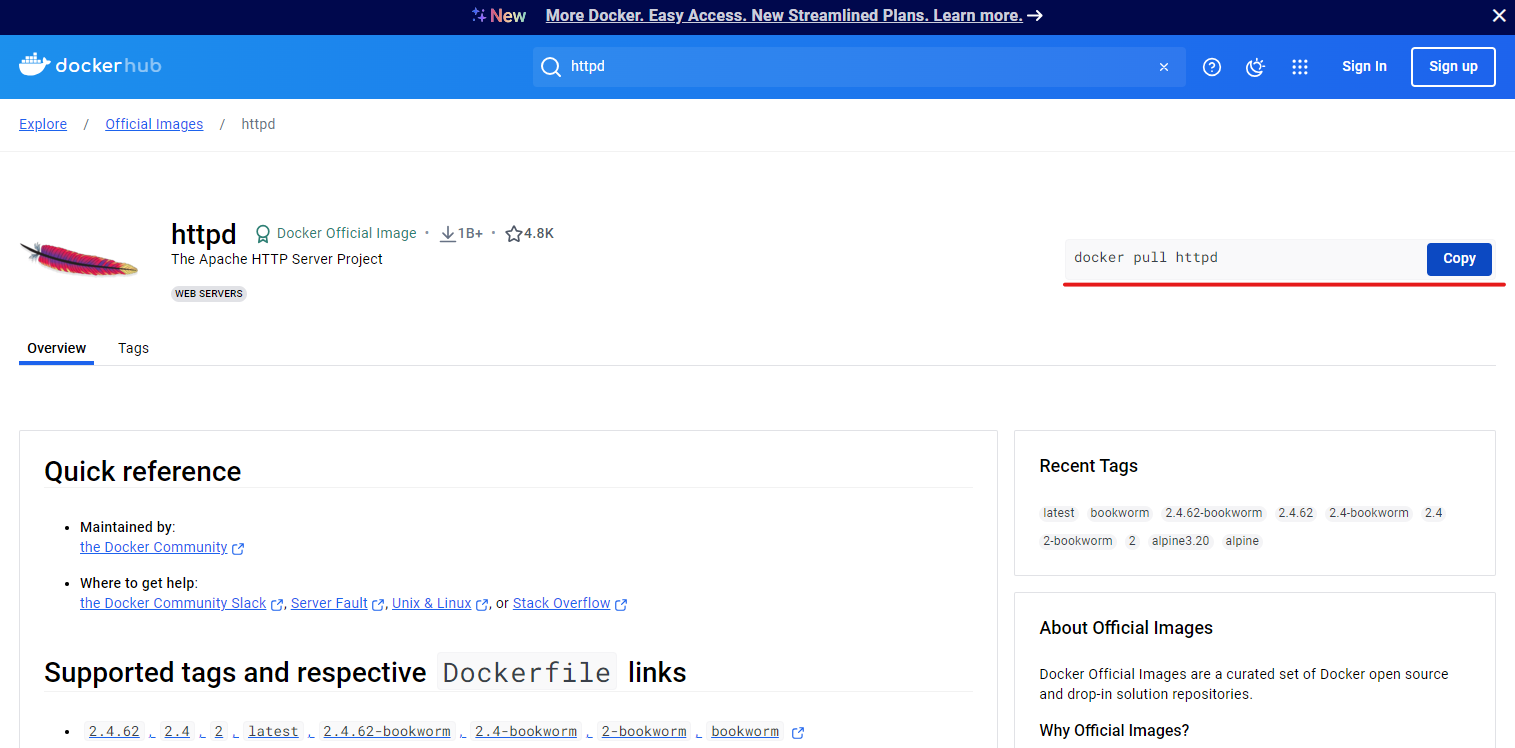The image size is (1515, 748).
Task: Open the 2.4 Dockerfile tag link
Action: click(x=177, y=732)
